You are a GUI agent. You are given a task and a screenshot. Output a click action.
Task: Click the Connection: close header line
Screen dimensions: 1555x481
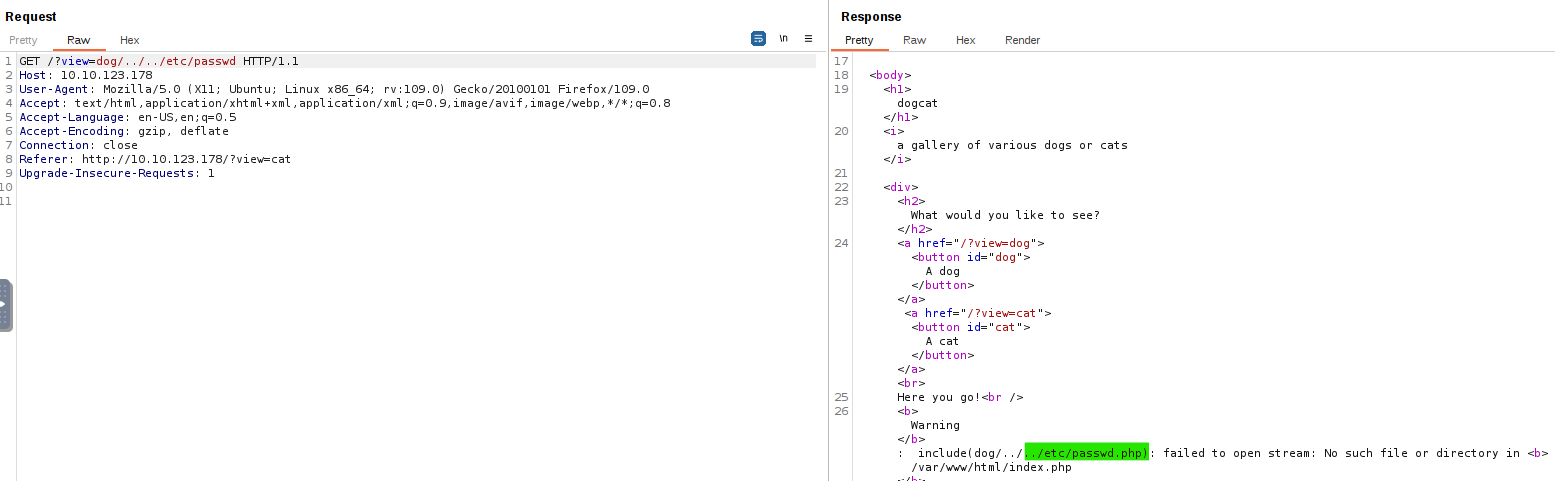coord(78,145)
